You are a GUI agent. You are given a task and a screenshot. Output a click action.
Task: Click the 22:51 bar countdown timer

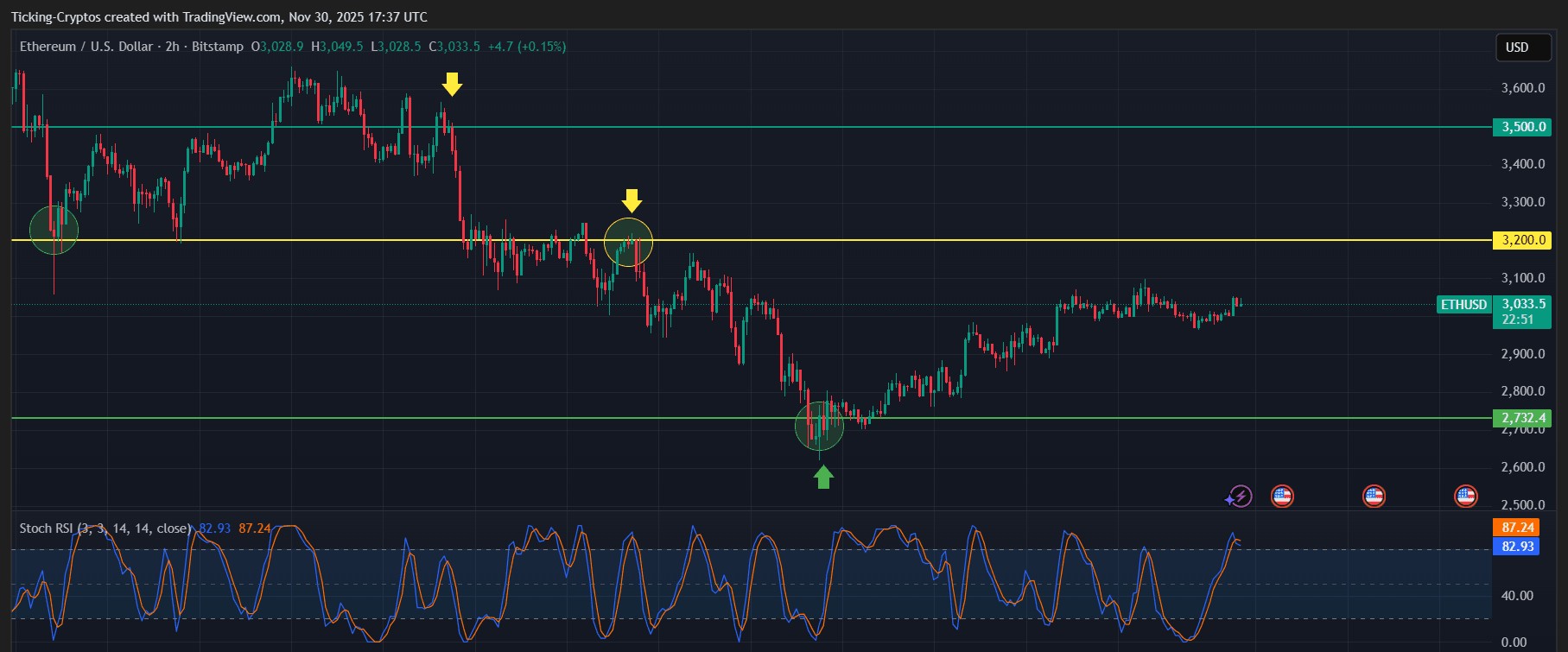(x=1517, y=320)
